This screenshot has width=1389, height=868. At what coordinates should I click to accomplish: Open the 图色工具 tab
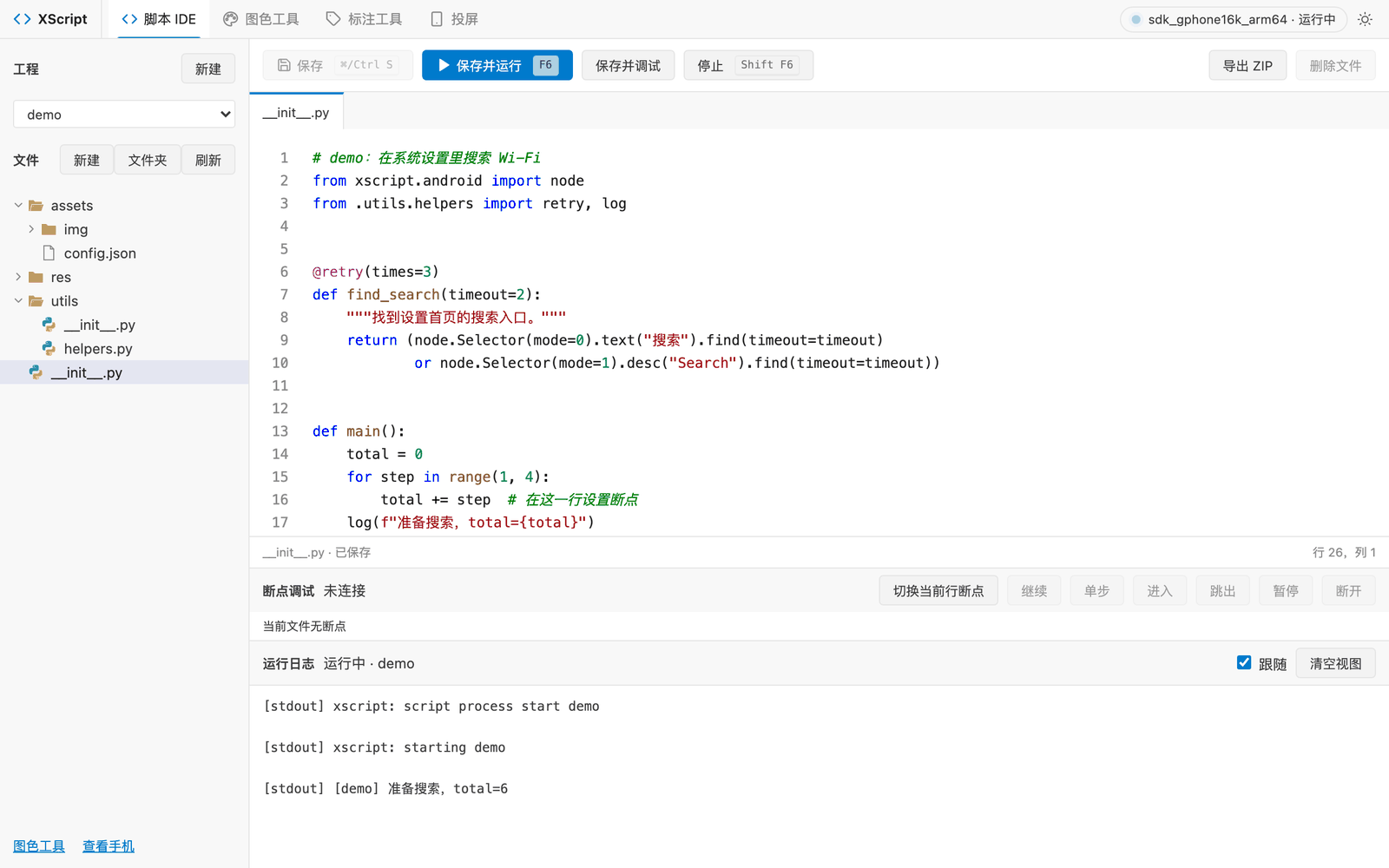pyautogui.click(x=261, y=19)
